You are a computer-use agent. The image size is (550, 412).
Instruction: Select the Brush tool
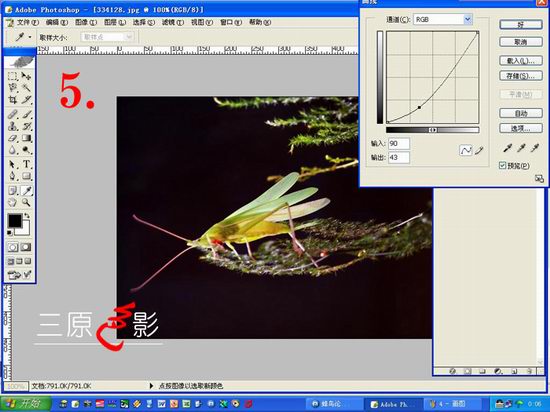(x=26, y=114)
